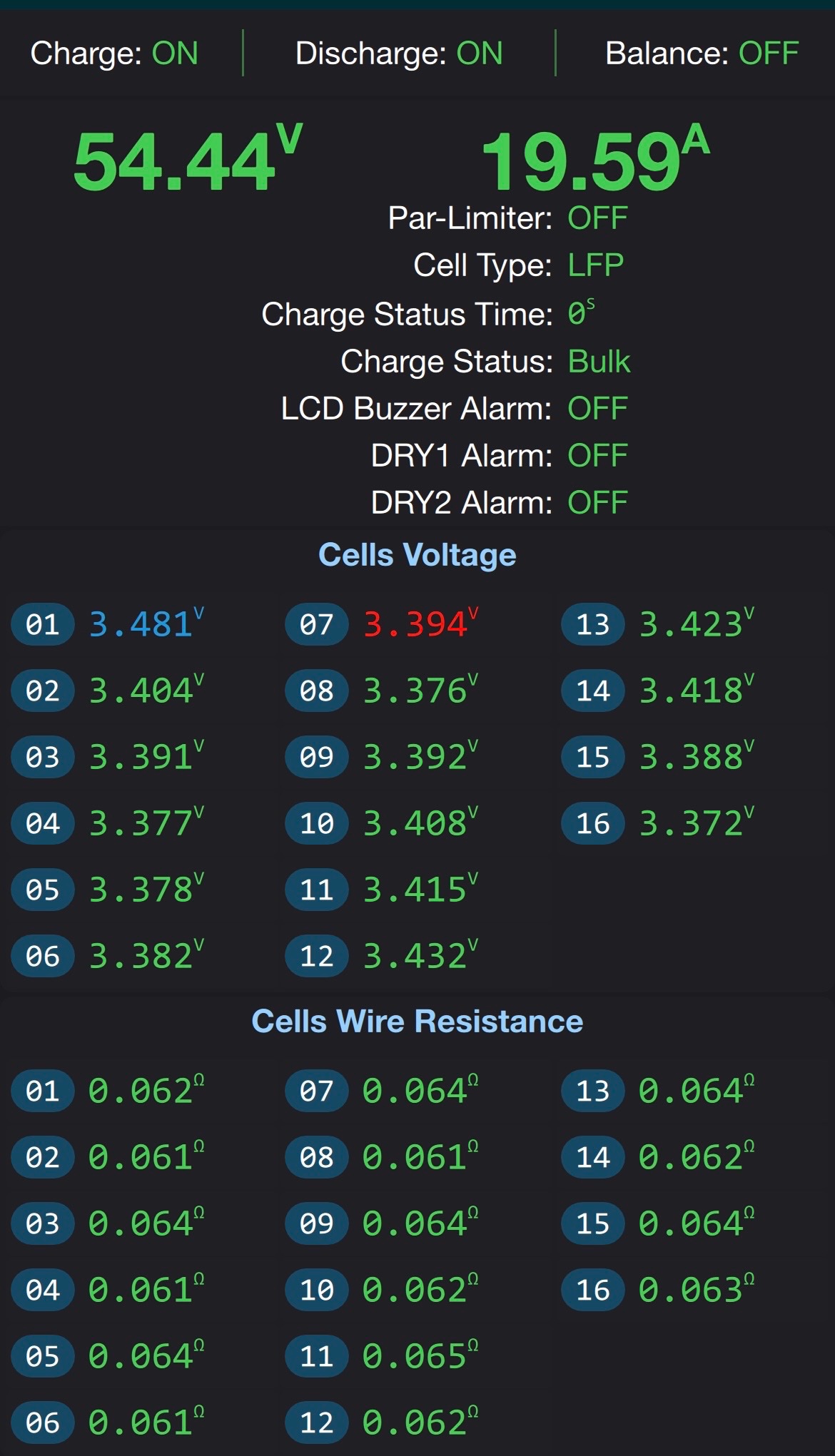Click the DRY1 Alarm OFF value
835x1456 pixels.
coord(597,456)
